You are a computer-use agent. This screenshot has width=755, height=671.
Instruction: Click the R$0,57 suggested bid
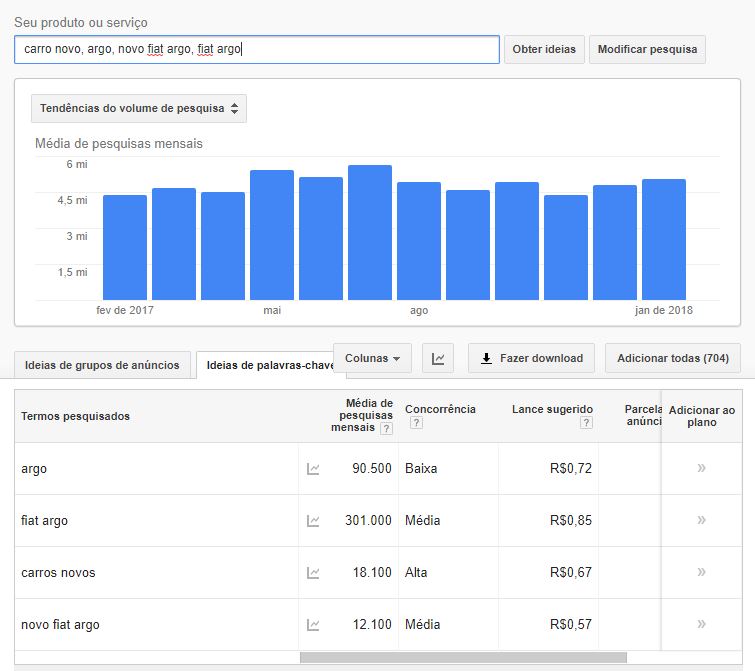[x=571, y=624]
